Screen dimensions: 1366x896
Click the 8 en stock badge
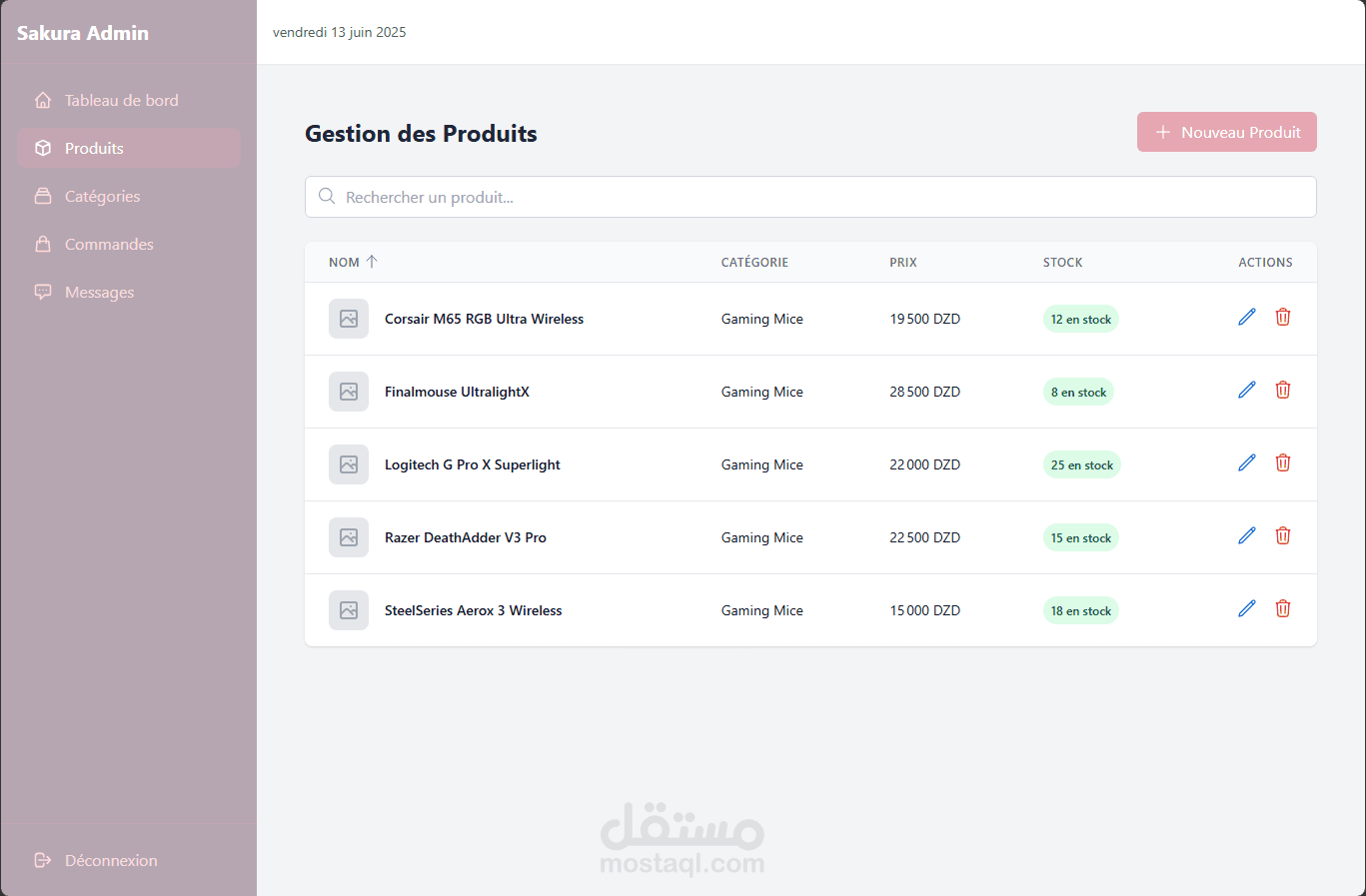1078,392
